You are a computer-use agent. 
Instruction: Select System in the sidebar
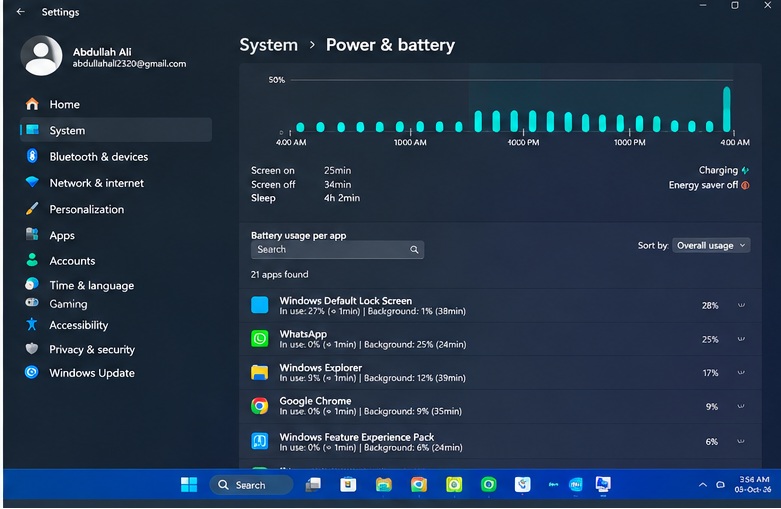coord(116,130)
